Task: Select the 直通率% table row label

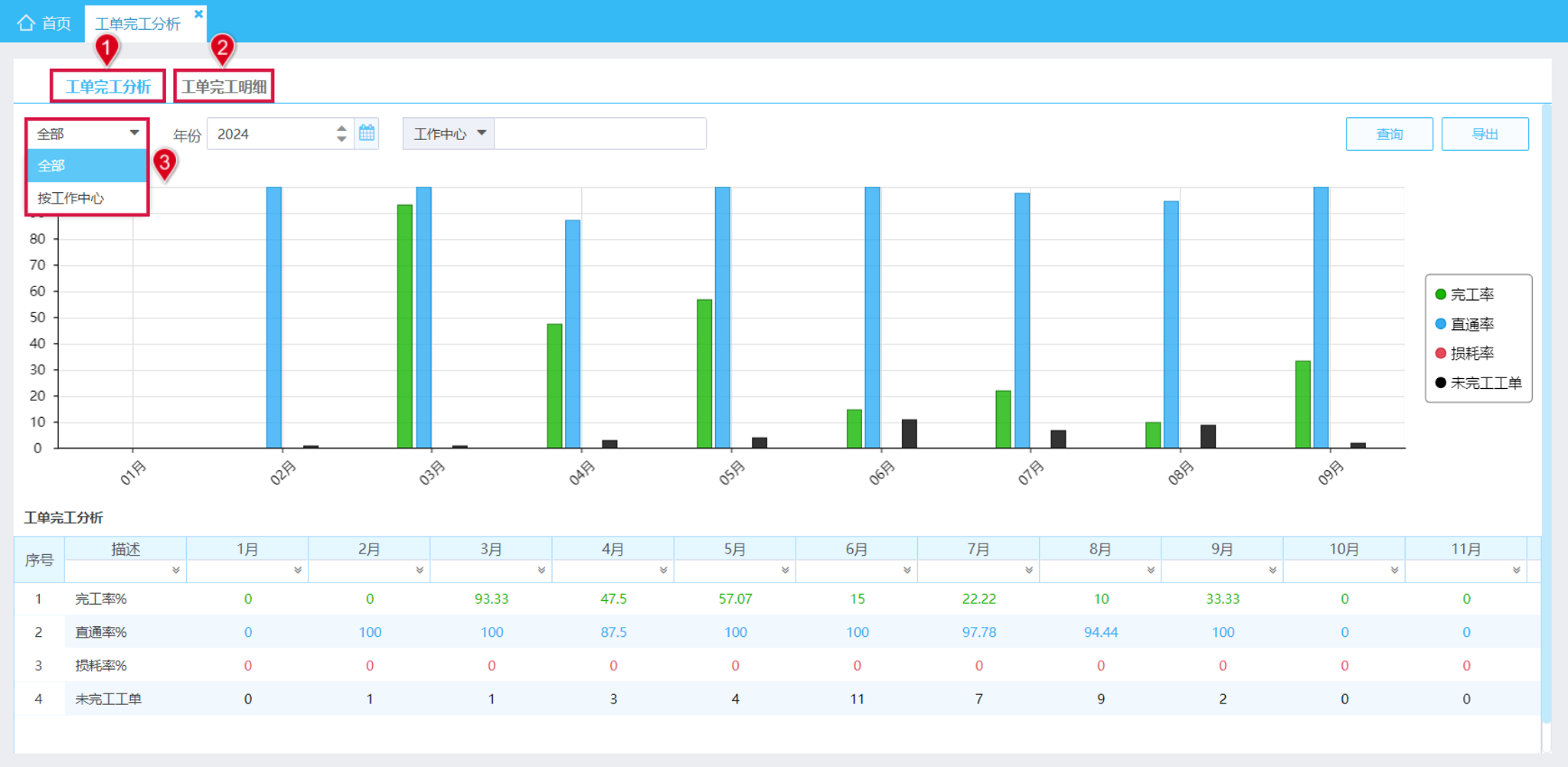Action: click(x=100, y=632)
